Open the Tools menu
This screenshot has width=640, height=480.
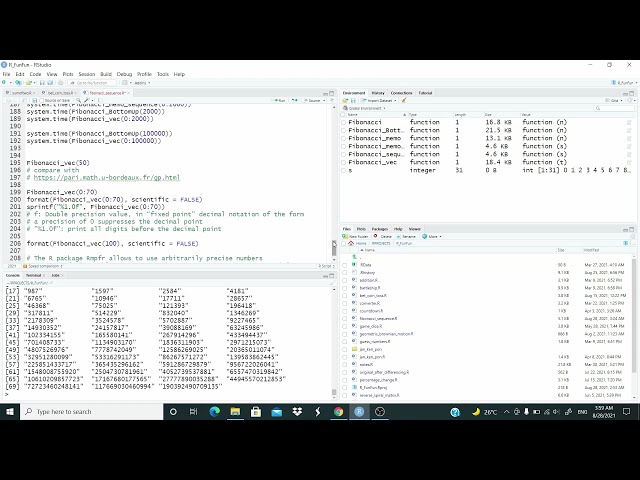pyautogui.click(x=162, y=74)
